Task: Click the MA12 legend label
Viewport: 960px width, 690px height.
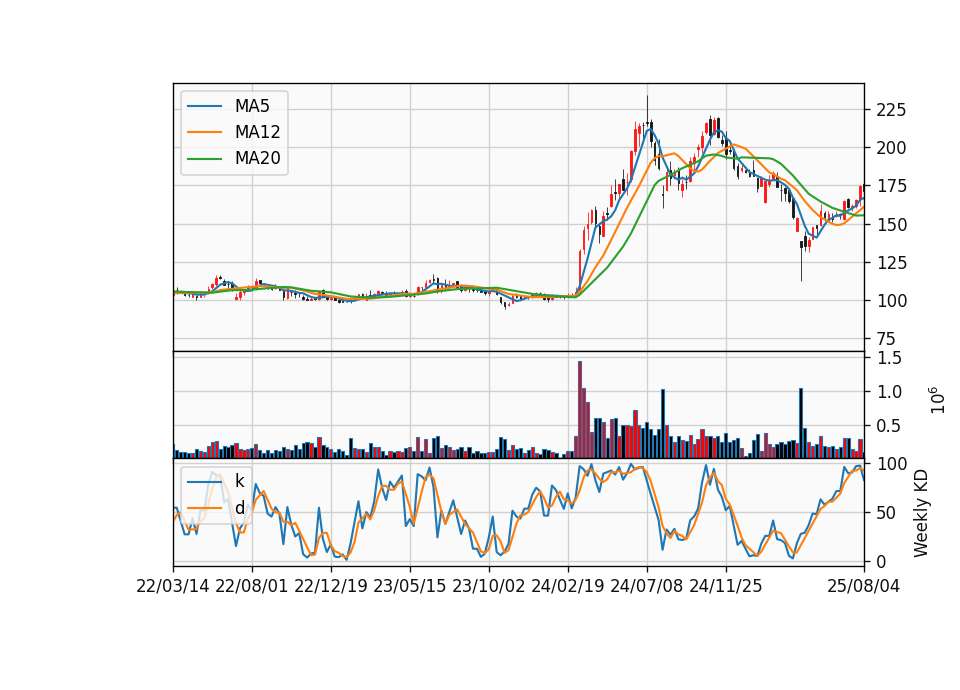Action: click(257, 132)
